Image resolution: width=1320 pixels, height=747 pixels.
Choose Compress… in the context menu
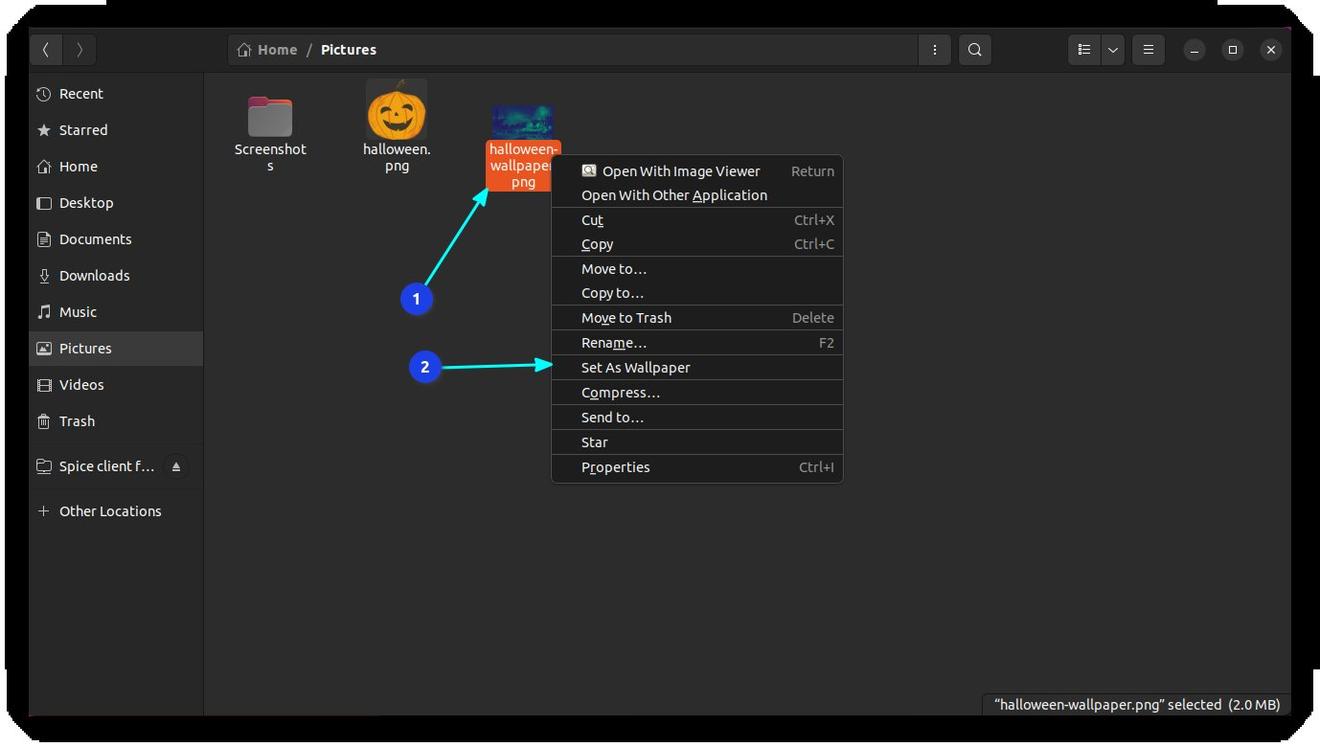point(620,393)
